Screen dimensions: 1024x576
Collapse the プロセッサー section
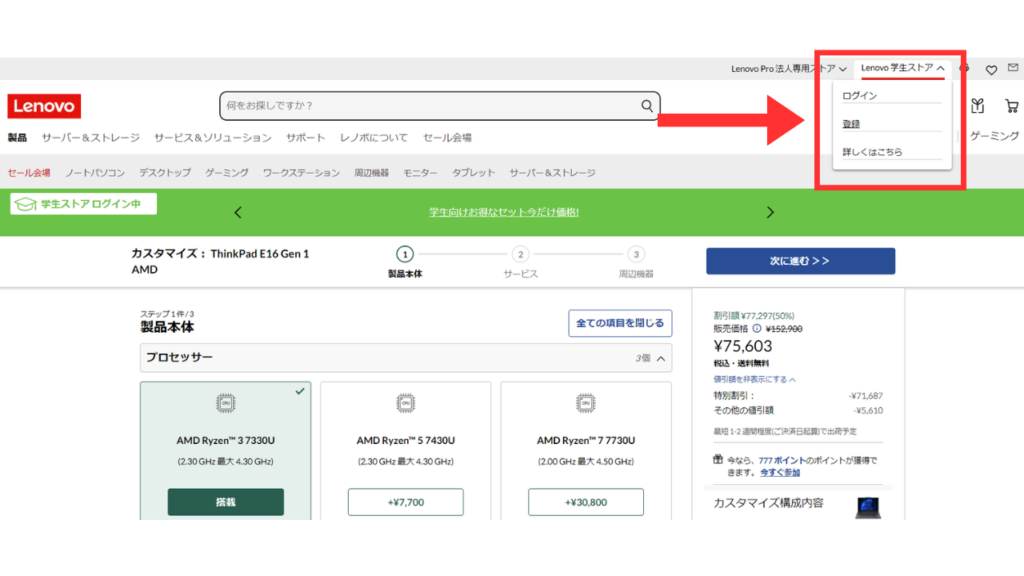point(663,358)
